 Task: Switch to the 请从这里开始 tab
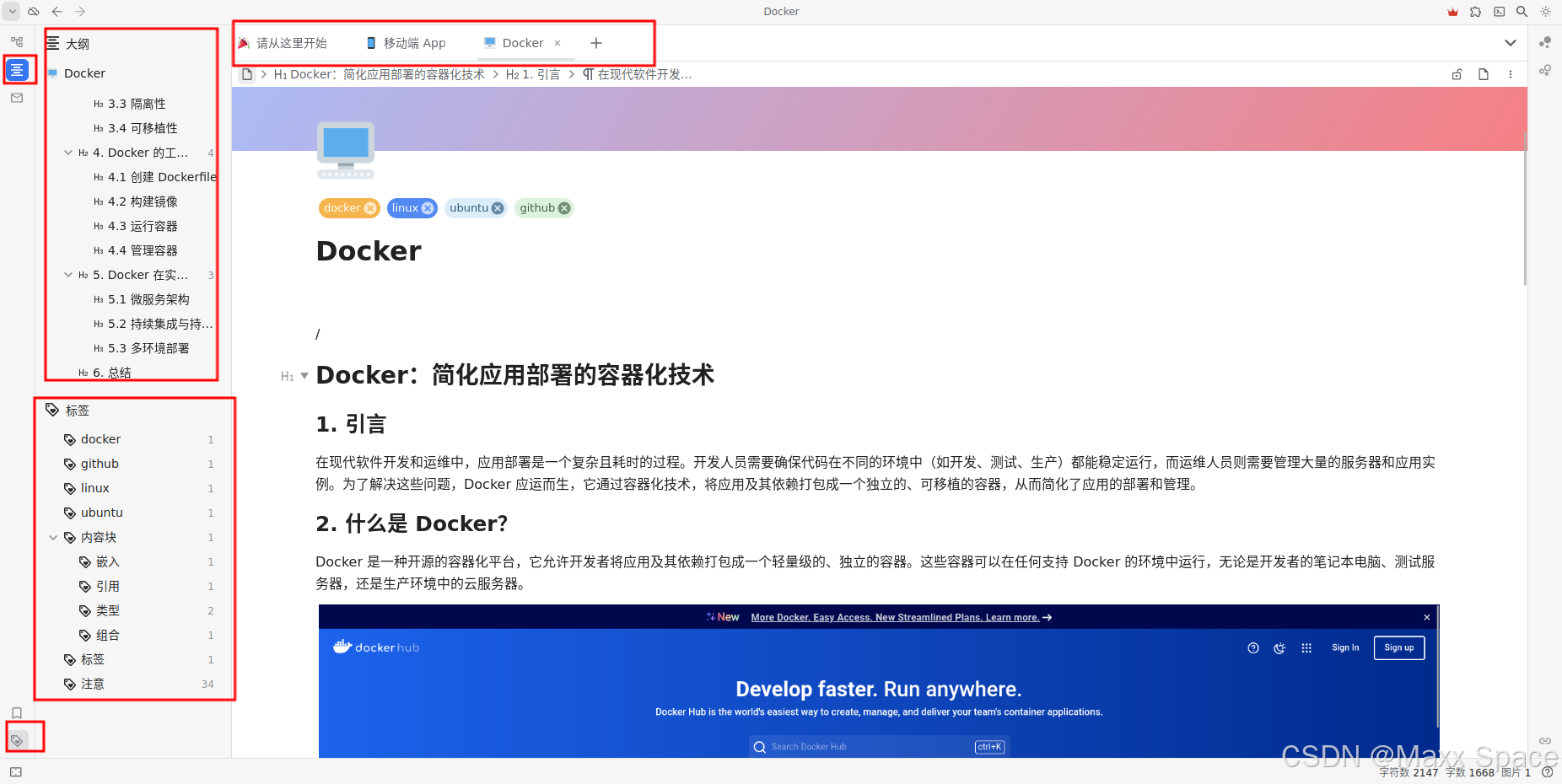point(283,43)
